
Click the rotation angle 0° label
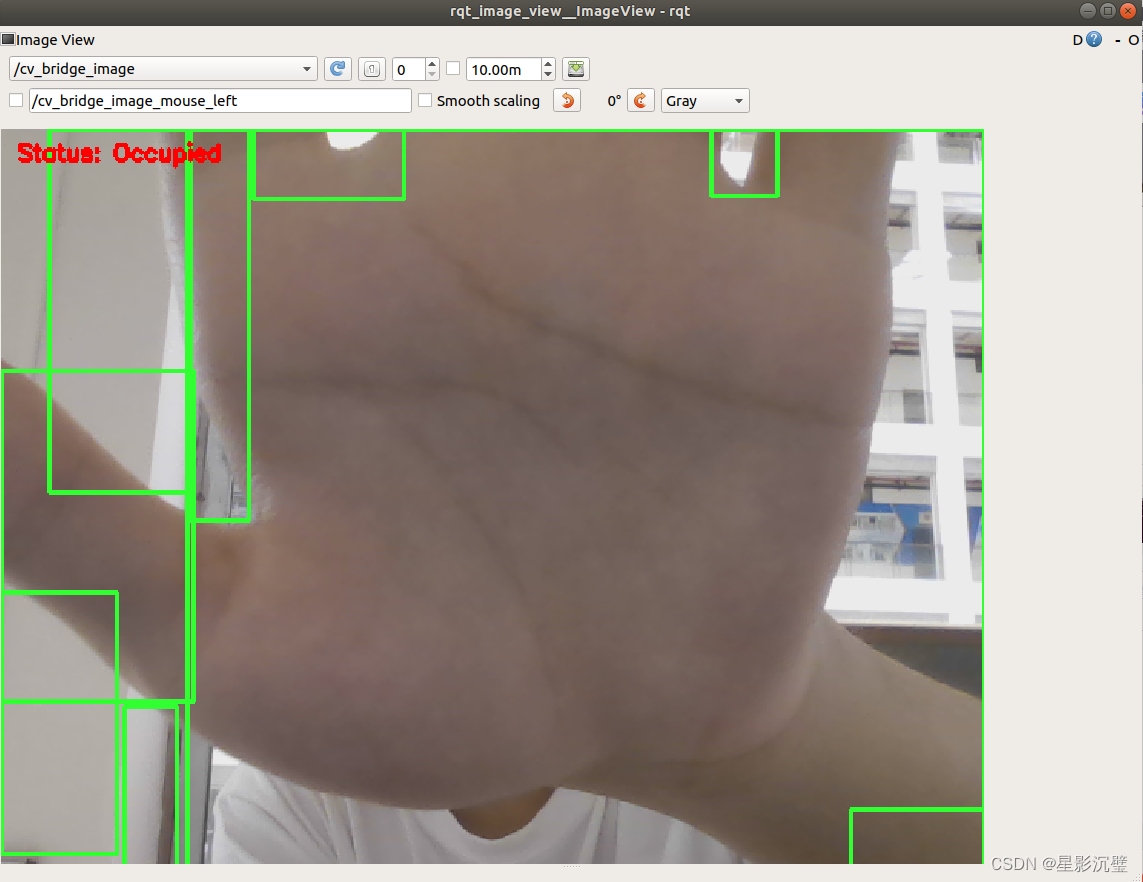click(615, 101)
